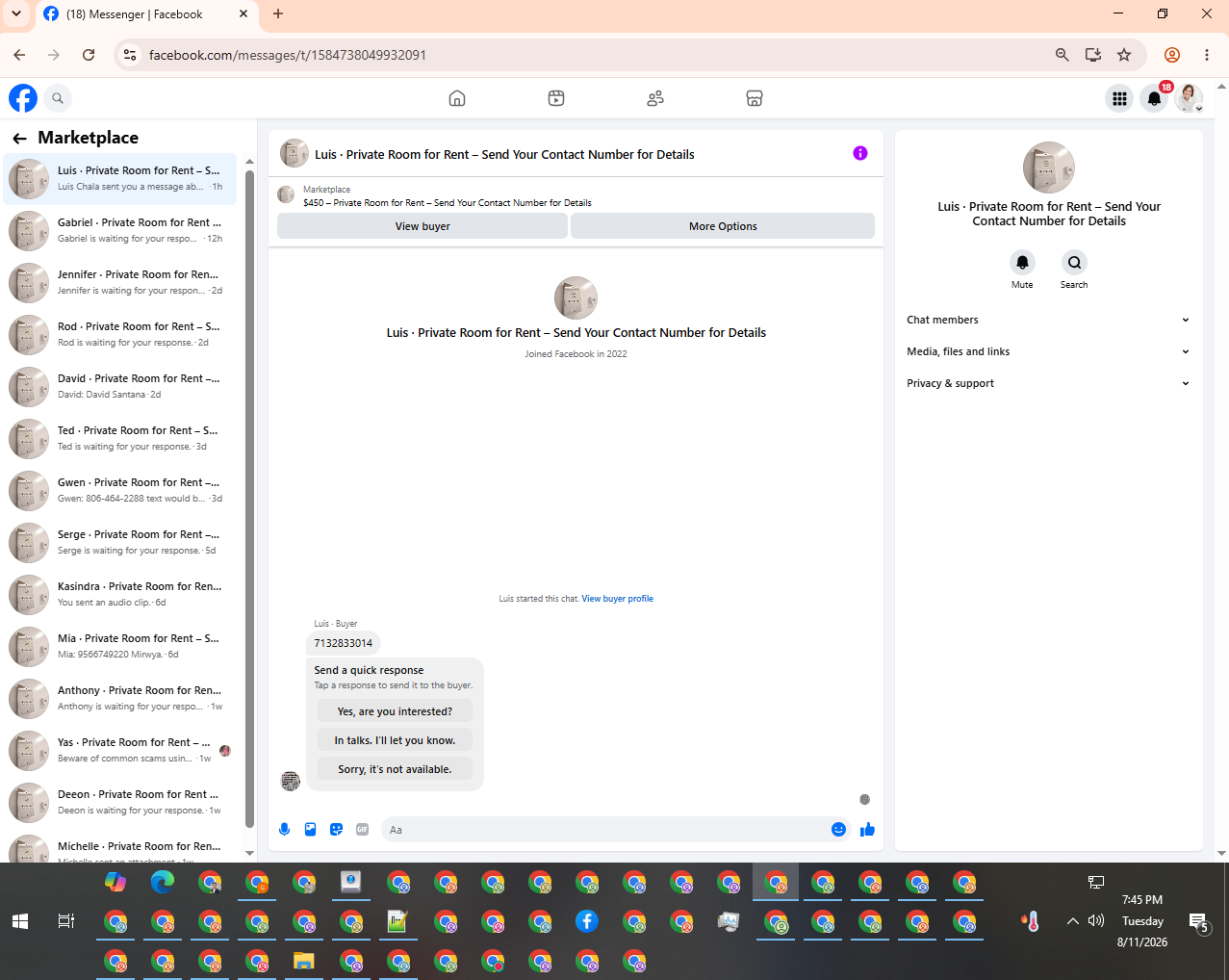Click the large Luis profile thumbnail in right panel
Viewport: 1229px width, 980px height.
tap(1048, 168)
